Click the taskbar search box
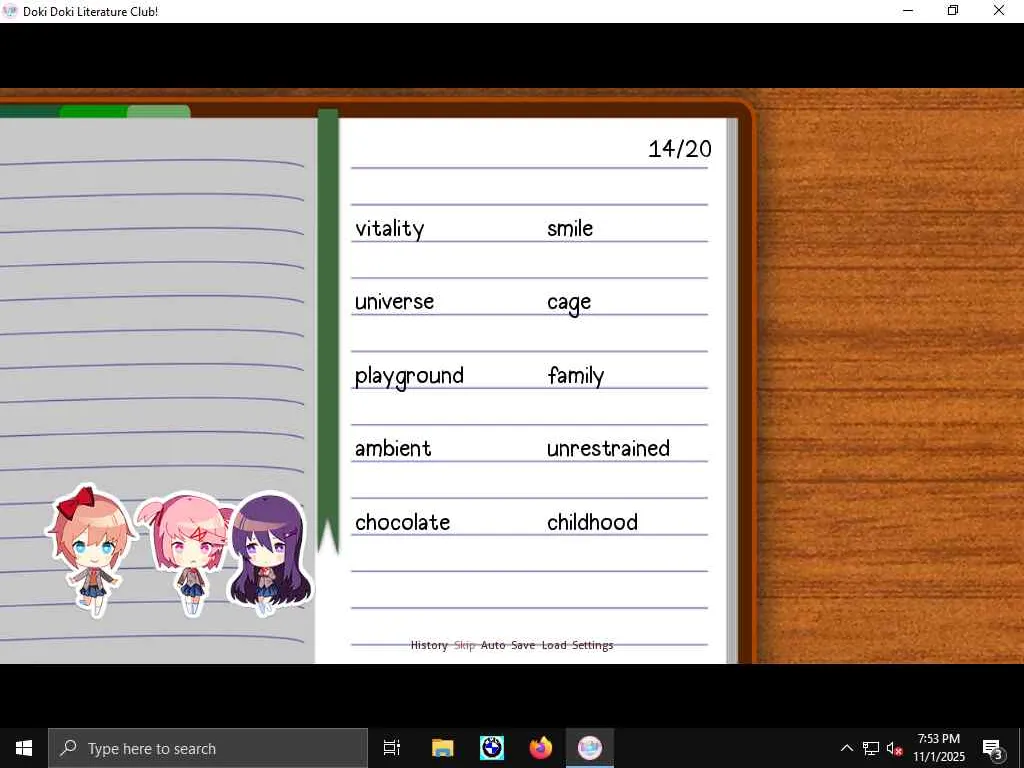The width and height of the screenshot is (1024, 768). (x=208, y=748)
